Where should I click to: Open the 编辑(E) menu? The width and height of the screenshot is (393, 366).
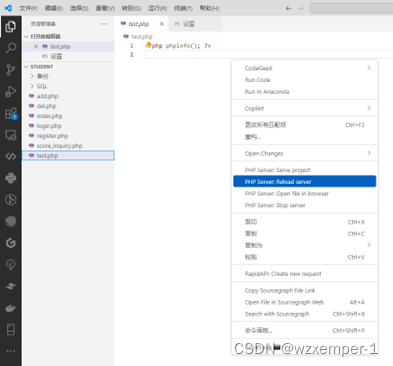pyautogui.click(x=54, y=8)
